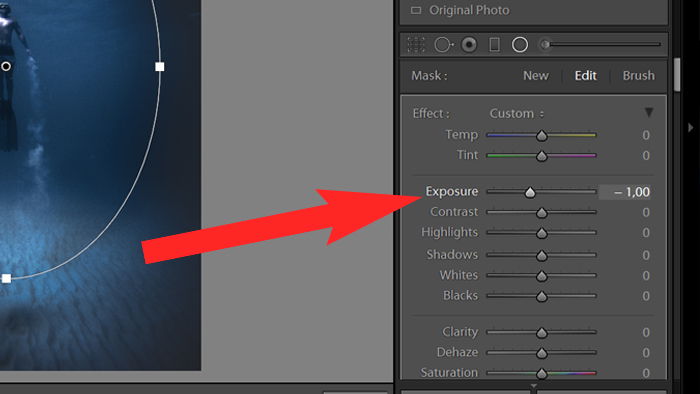Click the right panel scrollbar thumb

tap(677, 75)
